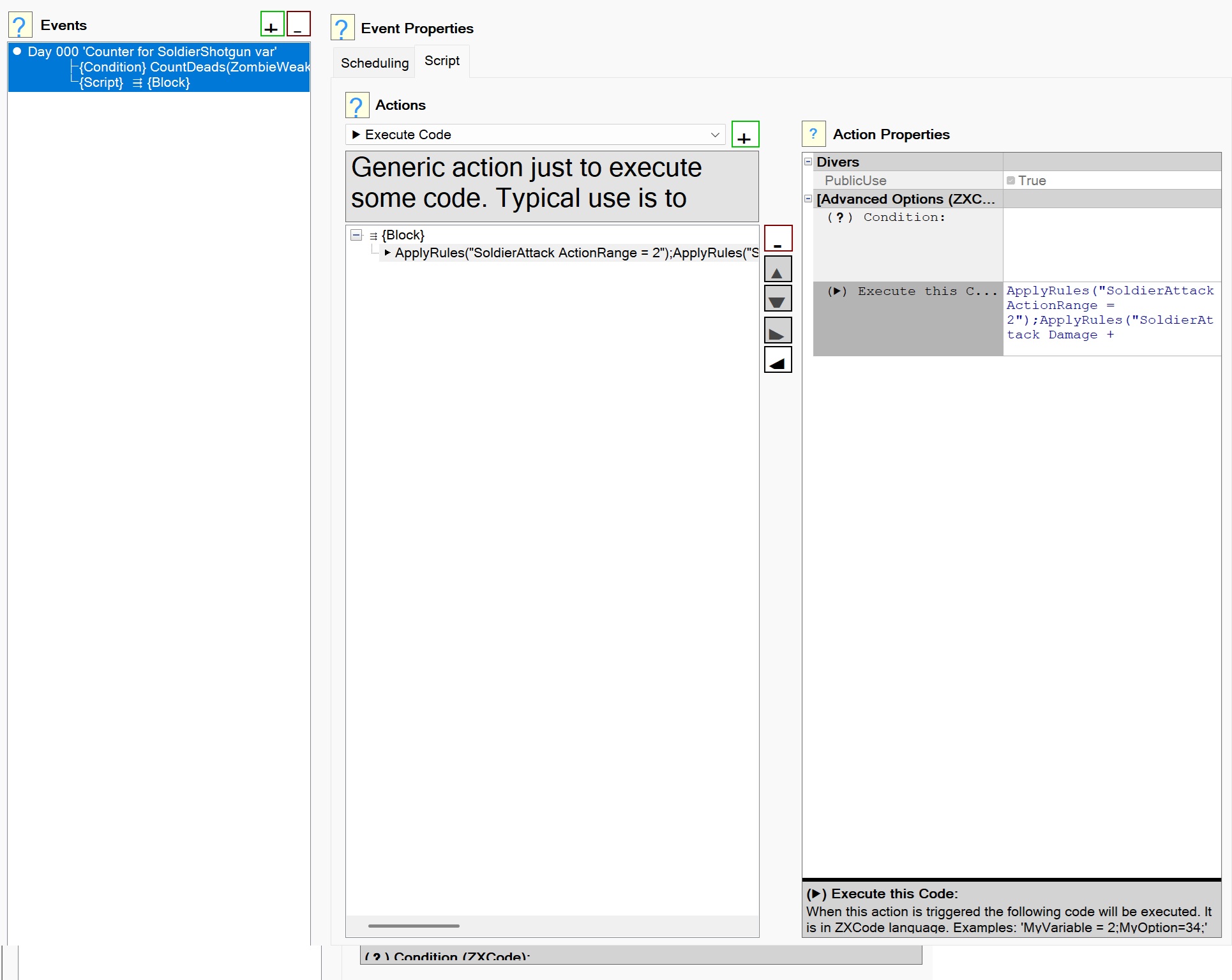Move selected action down
Screen dimensions: 1232x980
778,299
